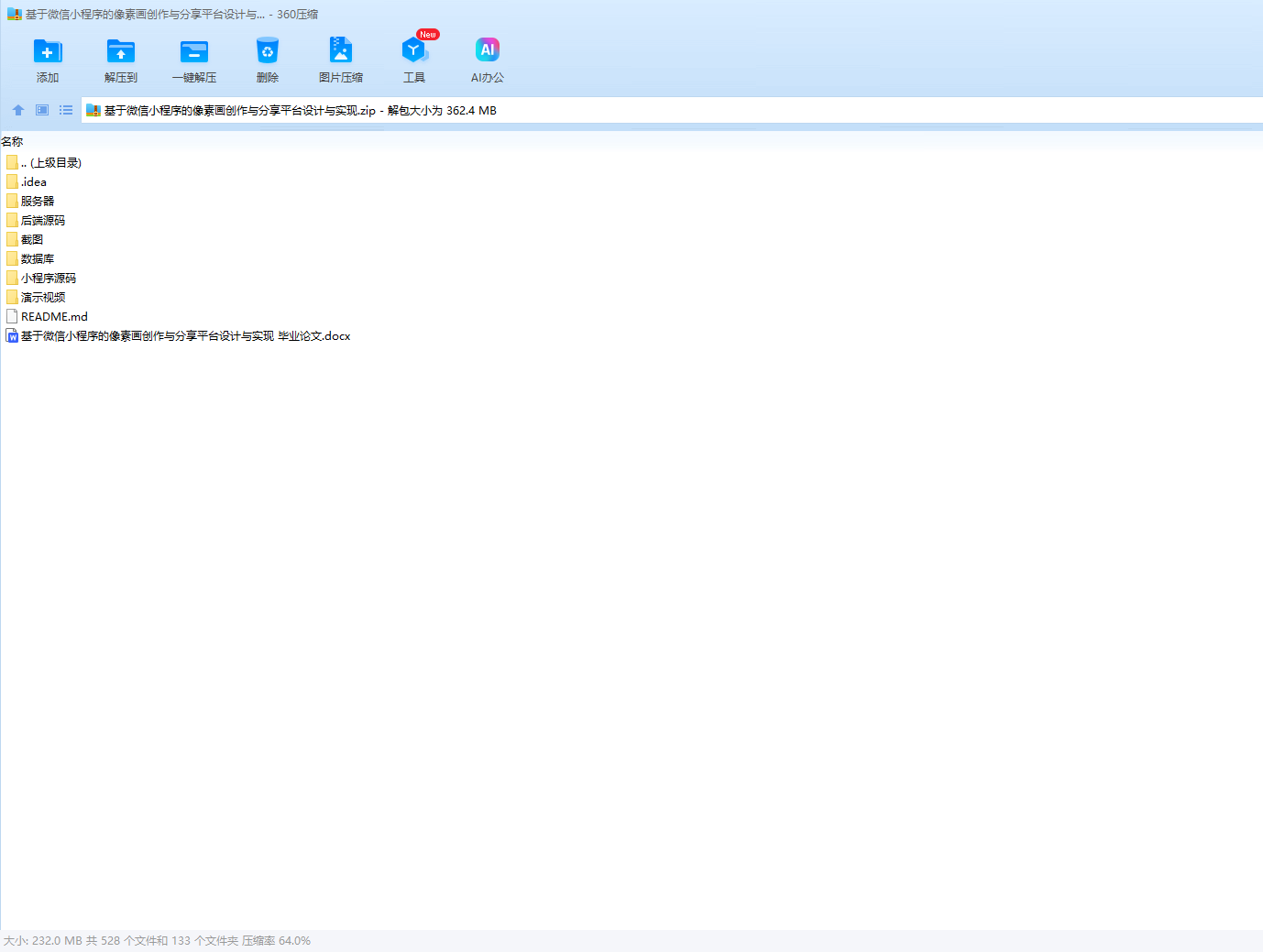Select the "README.md" file name
1263x952 pixels.
click(55, 317)
